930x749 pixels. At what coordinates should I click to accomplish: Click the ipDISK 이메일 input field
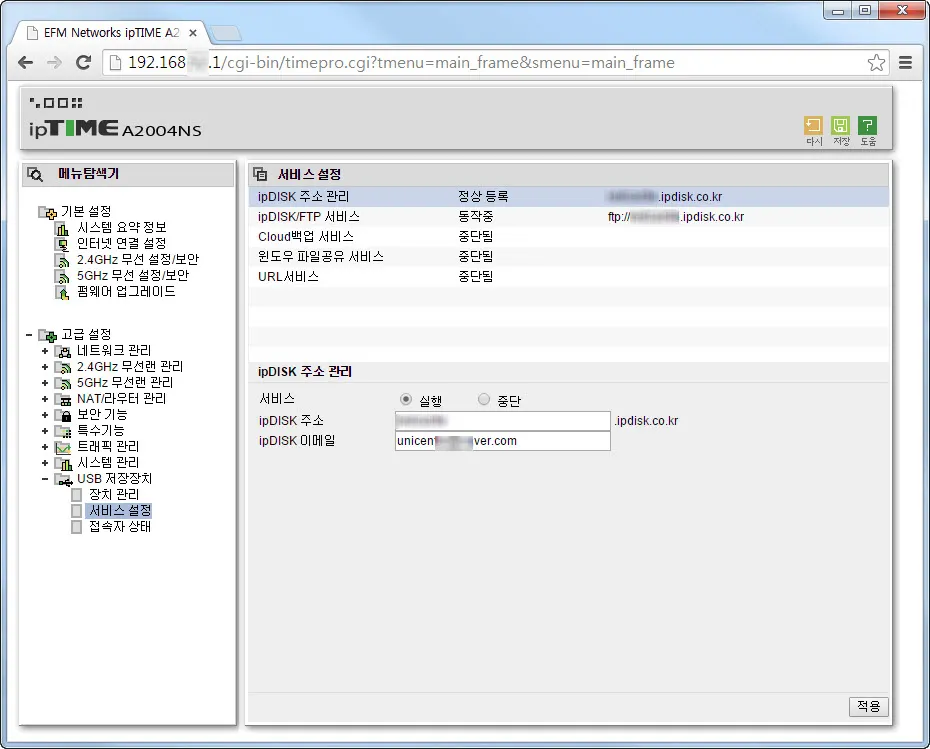click(x=502, y=441)
